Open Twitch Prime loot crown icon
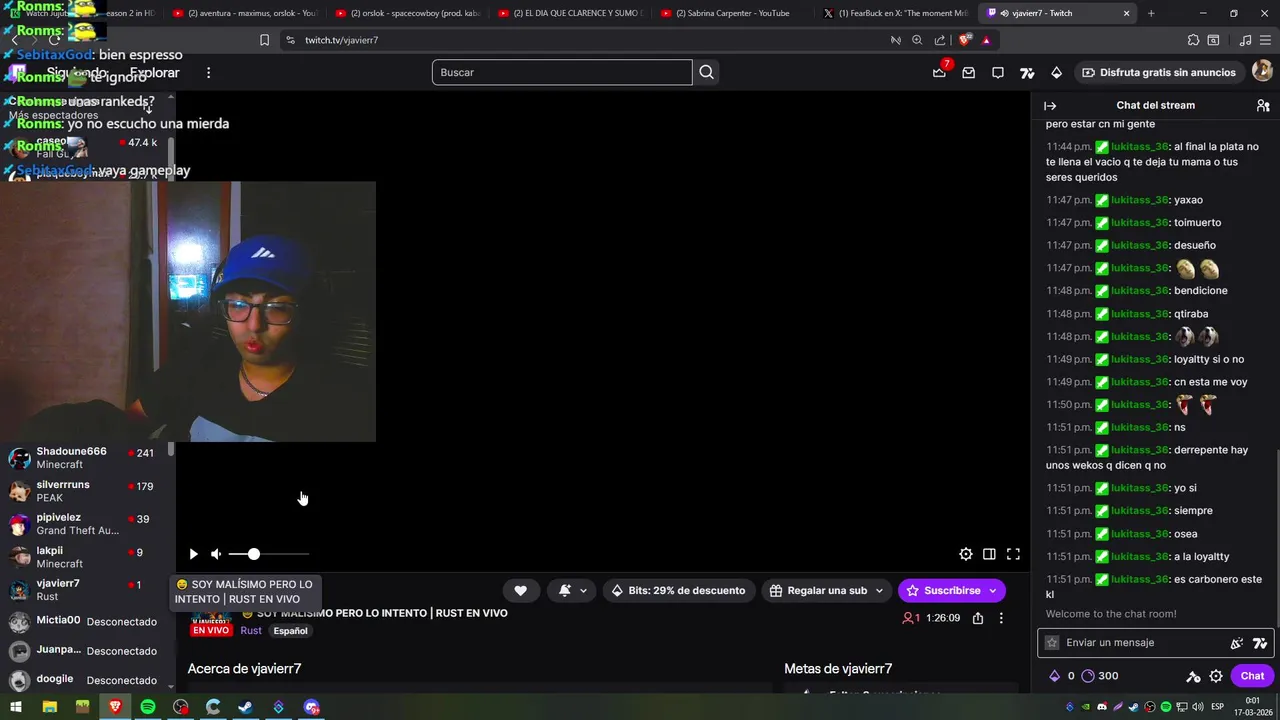The image size is (1280, 720). coord(939,72)
